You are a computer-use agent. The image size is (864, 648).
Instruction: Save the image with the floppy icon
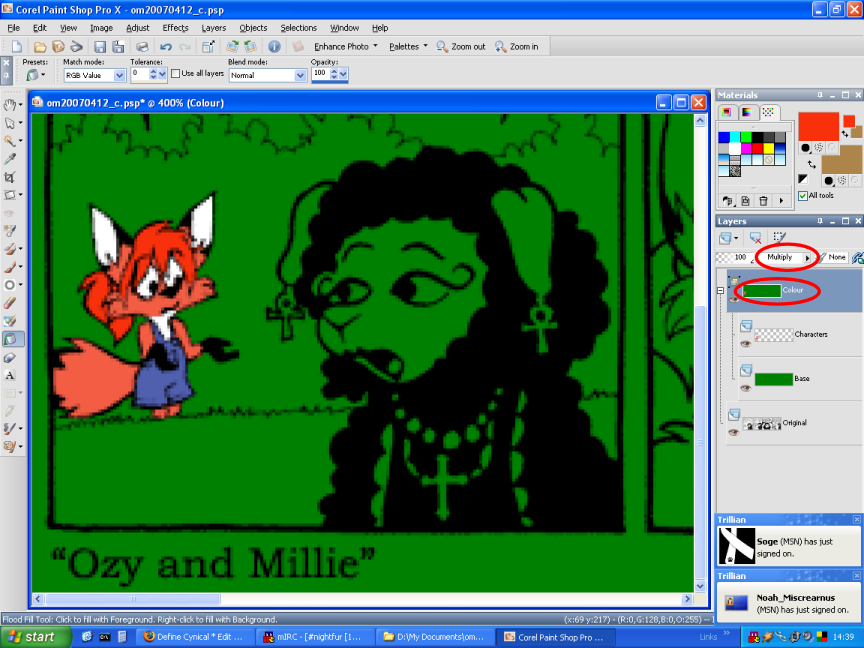coord(100,47)
